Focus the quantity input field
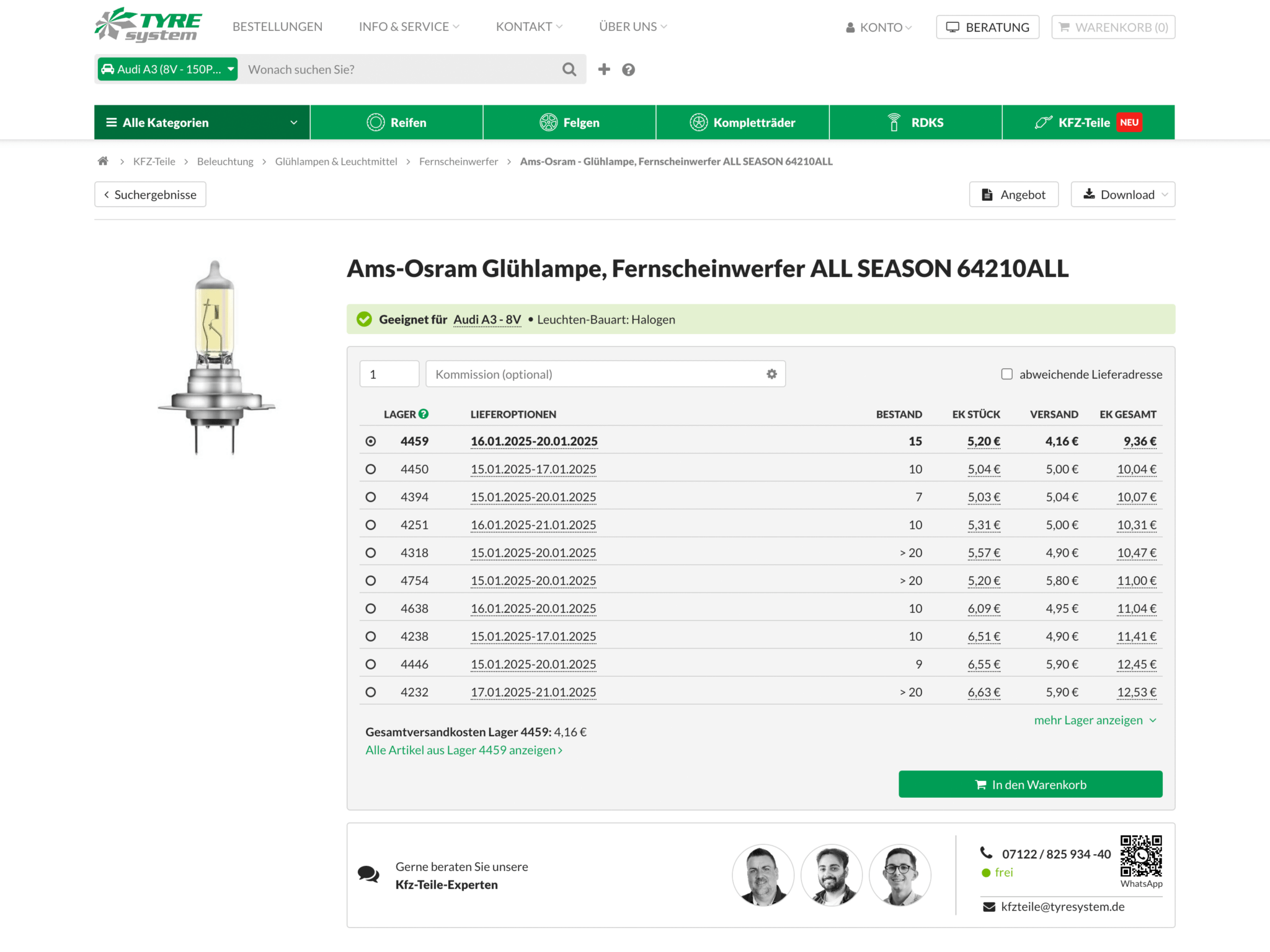1270x952 pixels. pos(389,374)
